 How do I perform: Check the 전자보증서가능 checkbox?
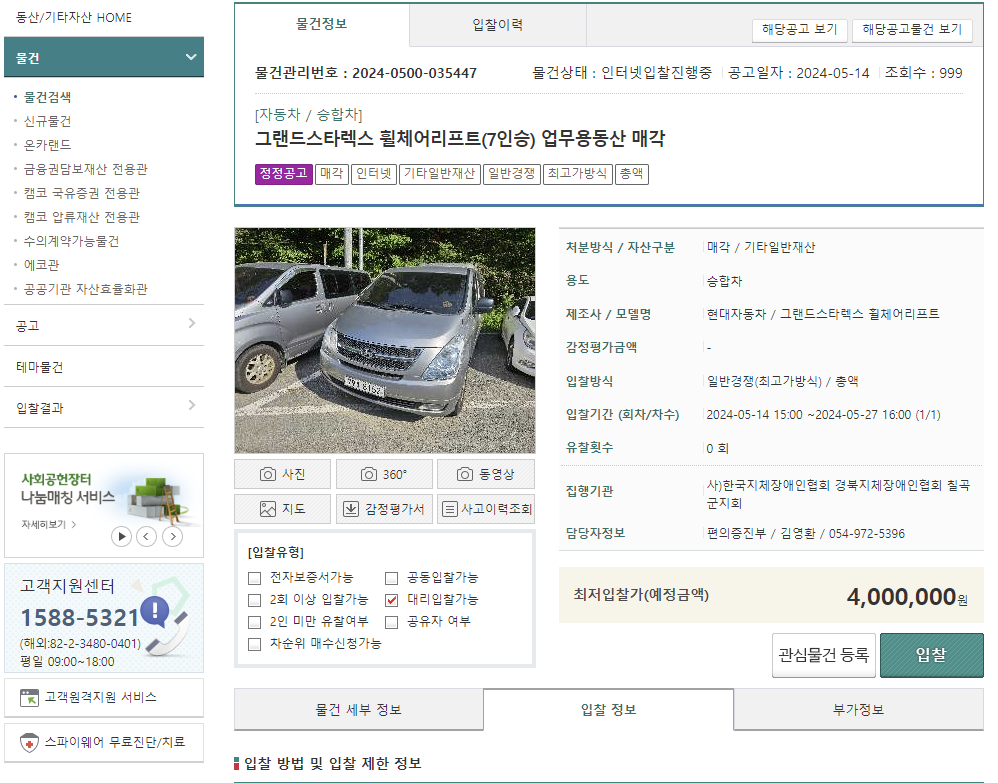tap(254, 578)
